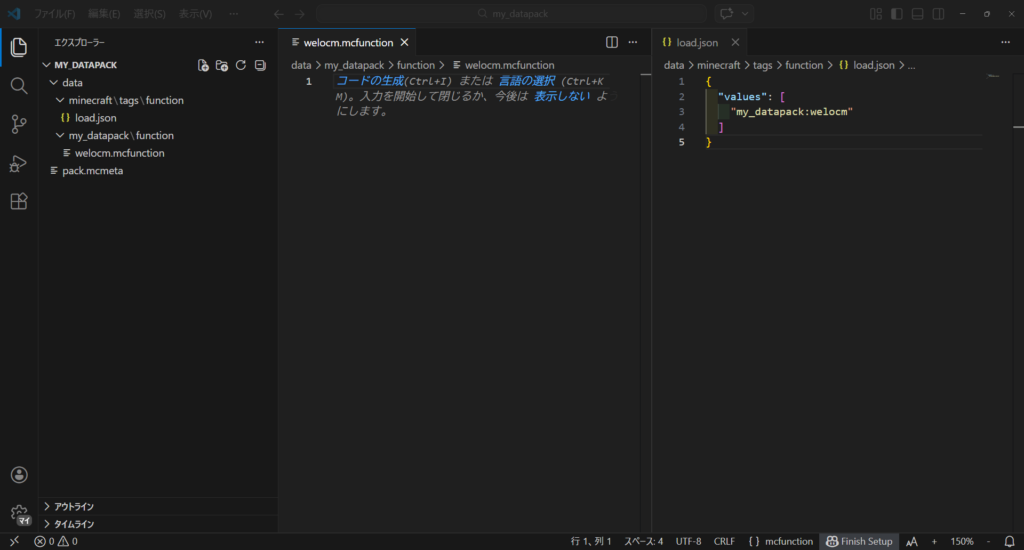Screen dimensions: 1024x550
Task: Toggle bottom panel visibility
Action: tap(918, 14)
